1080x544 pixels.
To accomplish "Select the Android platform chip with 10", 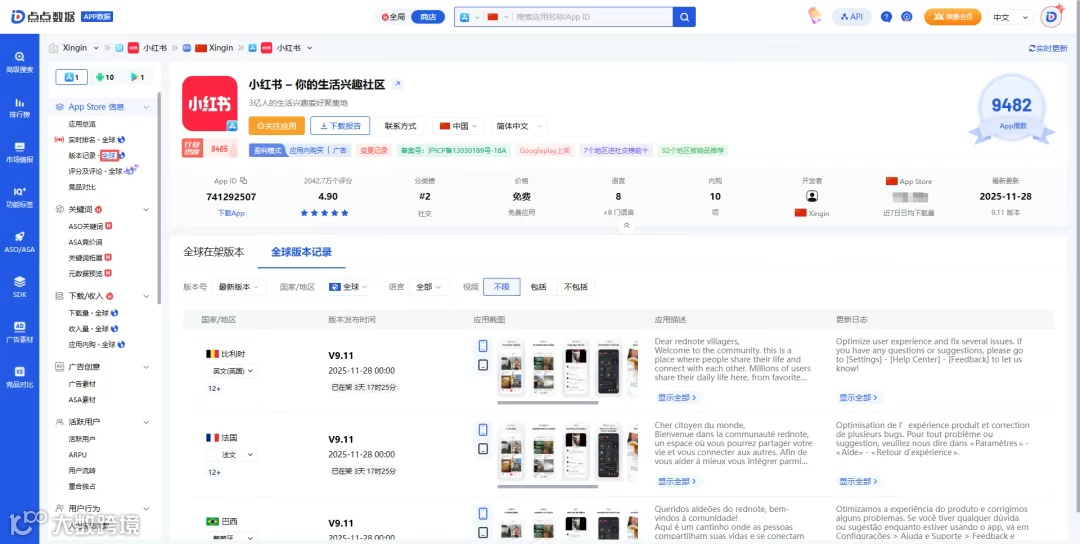I will 105,77.
